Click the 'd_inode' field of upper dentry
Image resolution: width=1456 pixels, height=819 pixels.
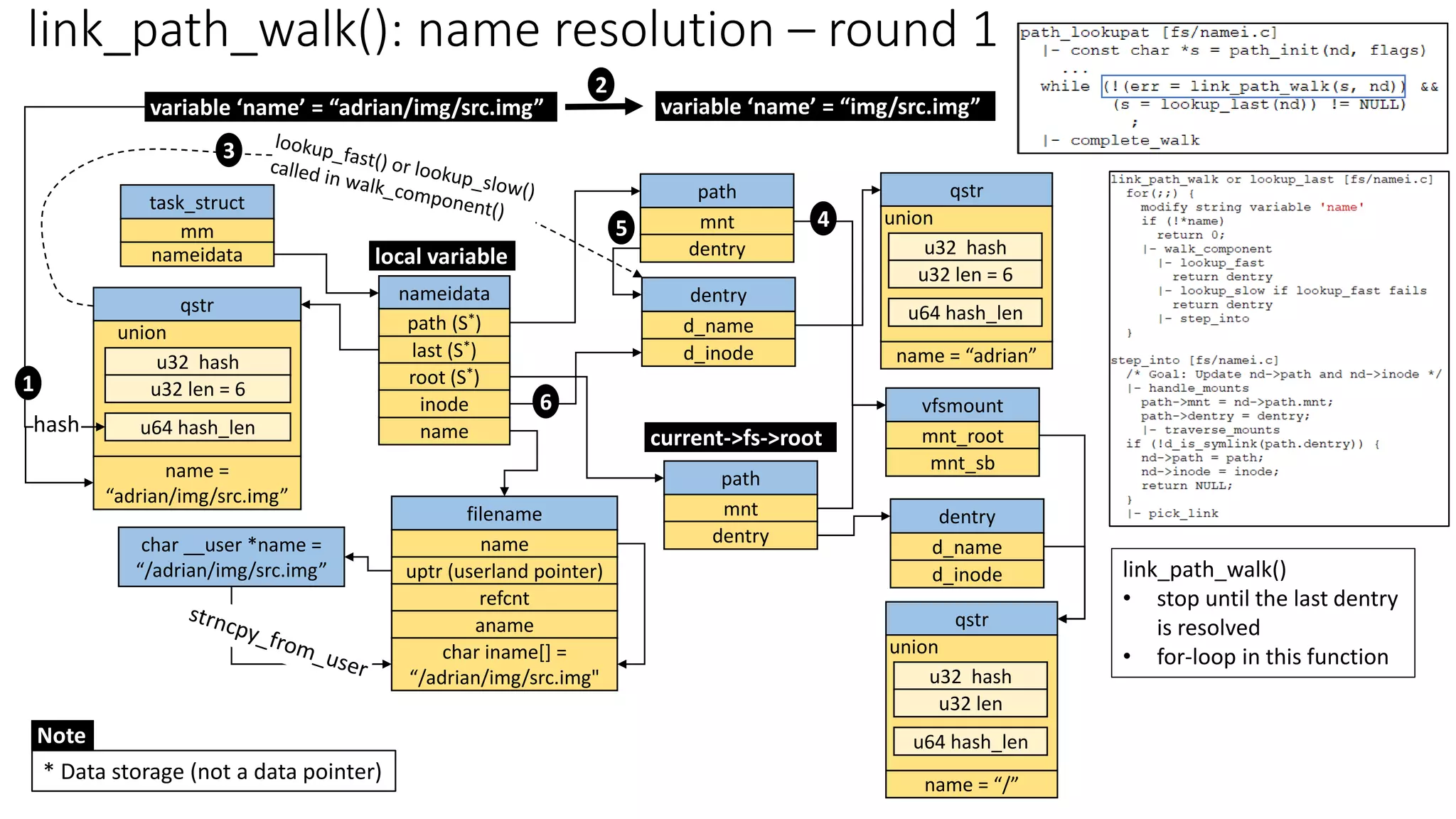point(718,353)
